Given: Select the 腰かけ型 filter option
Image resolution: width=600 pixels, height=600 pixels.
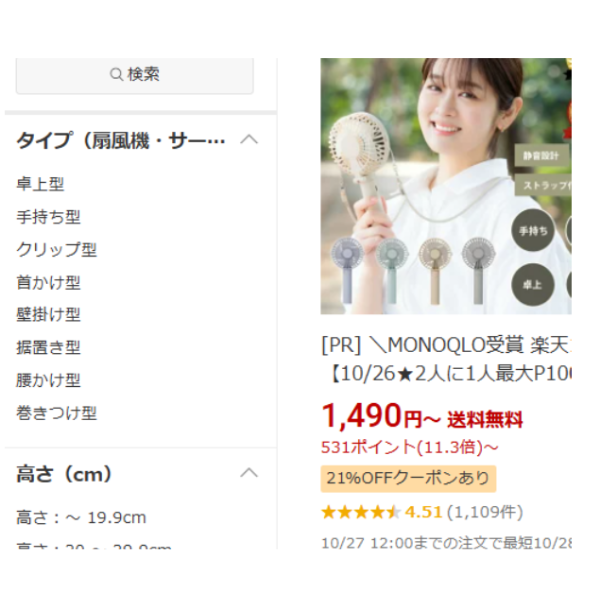Looking at the screenshot, I should coord(48,380).
